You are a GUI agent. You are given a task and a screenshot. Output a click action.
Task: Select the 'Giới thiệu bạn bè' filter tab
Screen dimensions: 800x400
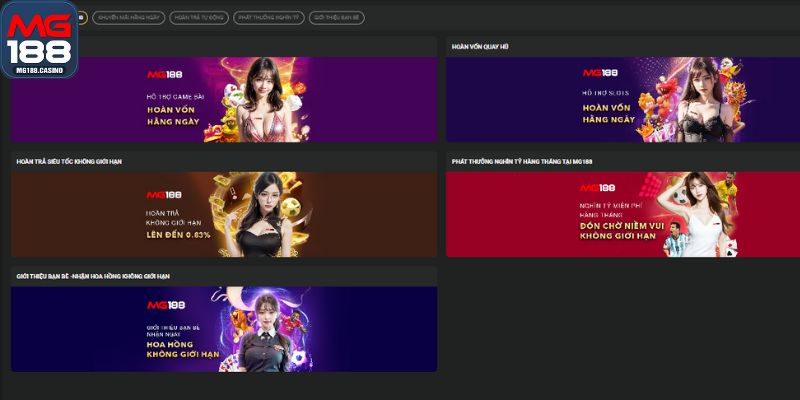pos(337,17)
